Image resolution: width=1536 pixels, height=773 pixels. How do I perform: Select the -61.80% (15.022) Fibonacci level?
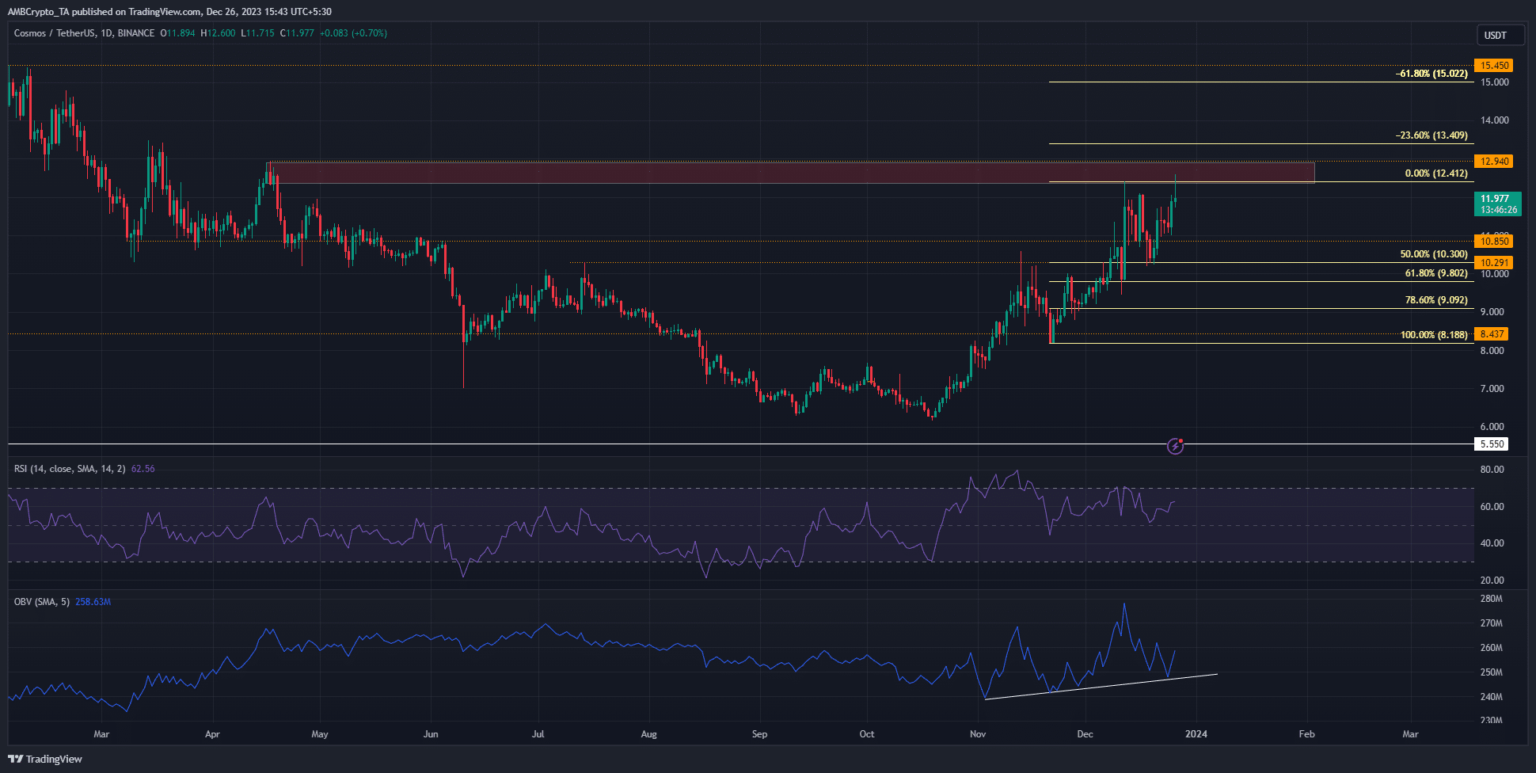click(1431, 74)
